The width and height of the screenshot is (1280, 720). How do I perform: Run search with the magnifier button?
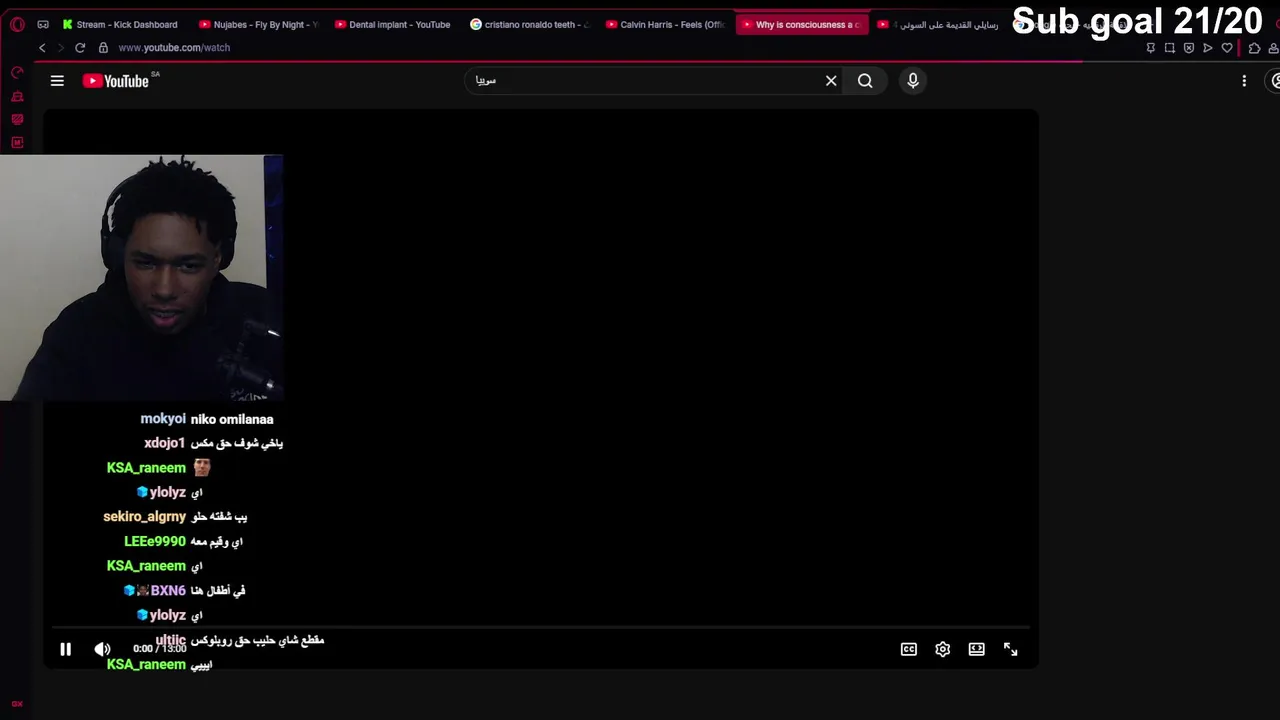(865, 81)
